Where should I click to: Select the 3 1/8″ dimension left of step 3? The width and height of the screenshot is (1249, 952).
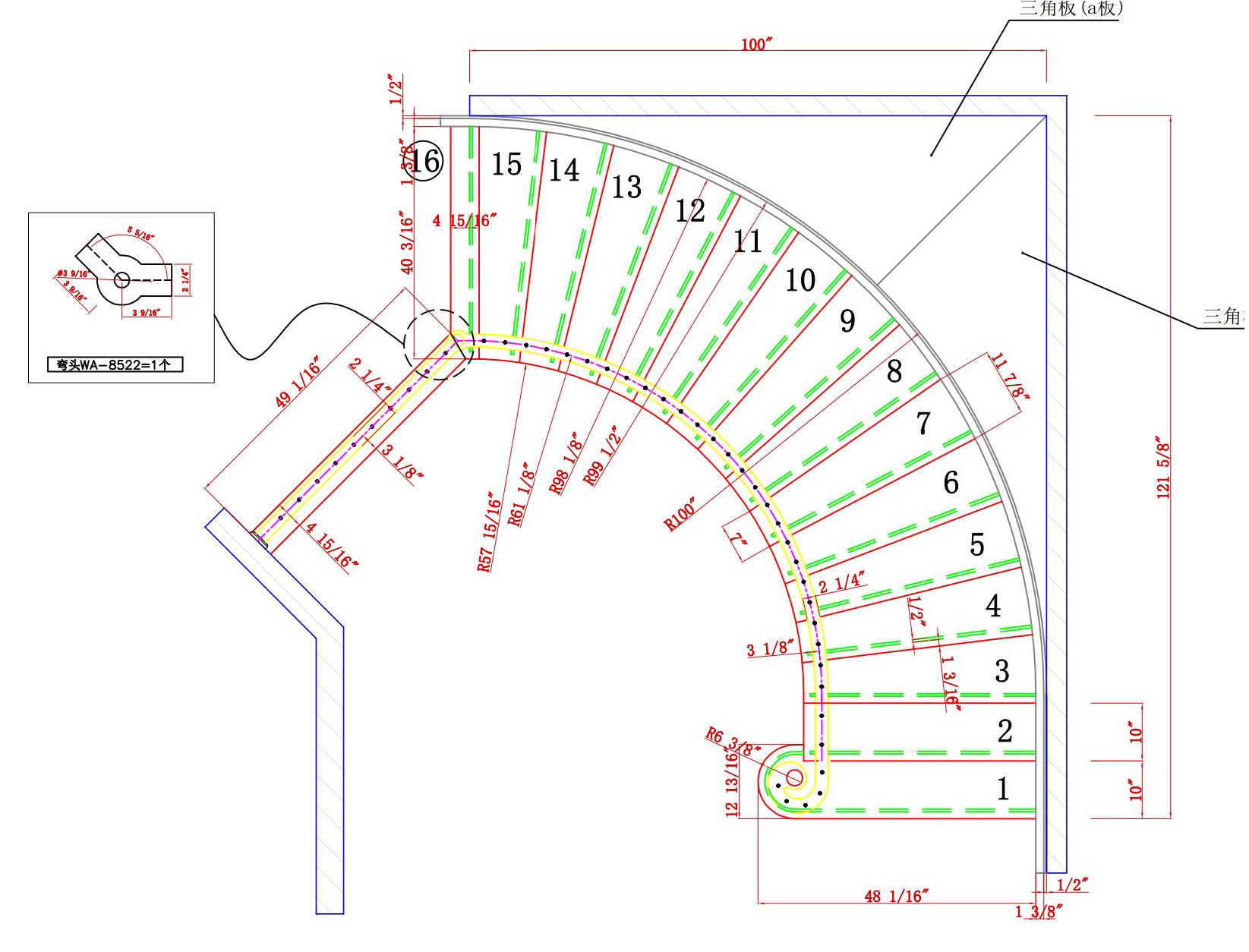(770, 648)
